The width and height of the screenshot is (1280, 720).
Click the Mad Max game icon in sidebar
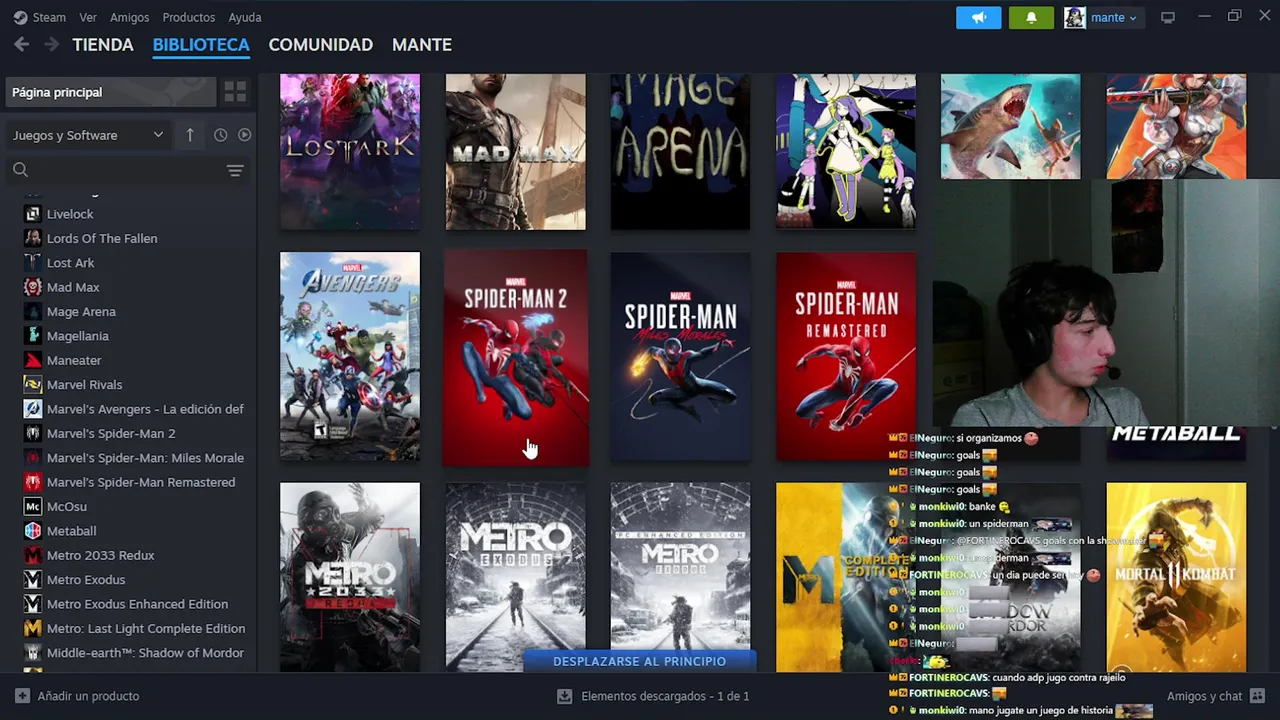33,287
